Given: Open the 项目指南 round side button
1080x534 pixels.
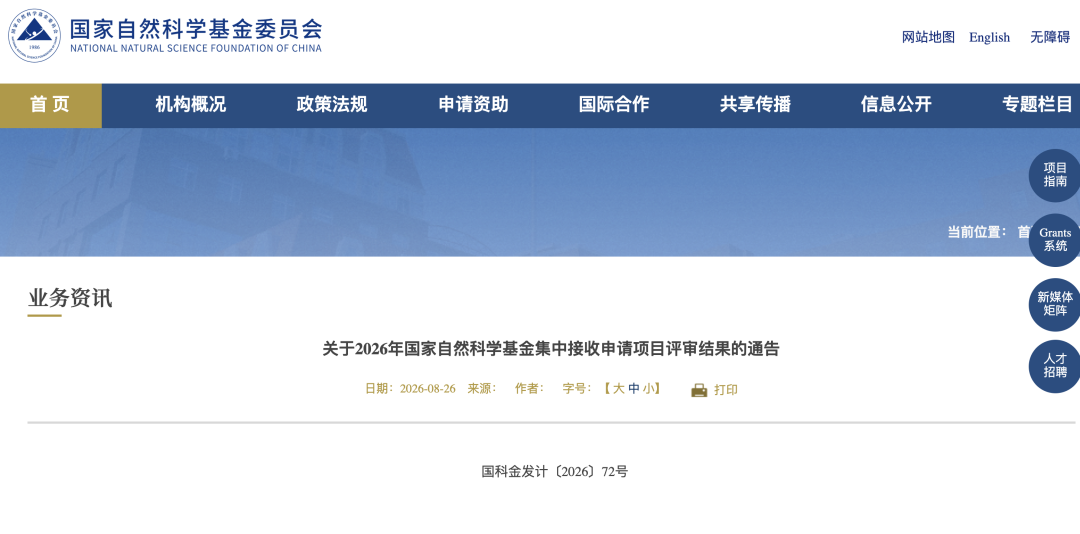Looking at the screenshot, I should point(1055,175).
